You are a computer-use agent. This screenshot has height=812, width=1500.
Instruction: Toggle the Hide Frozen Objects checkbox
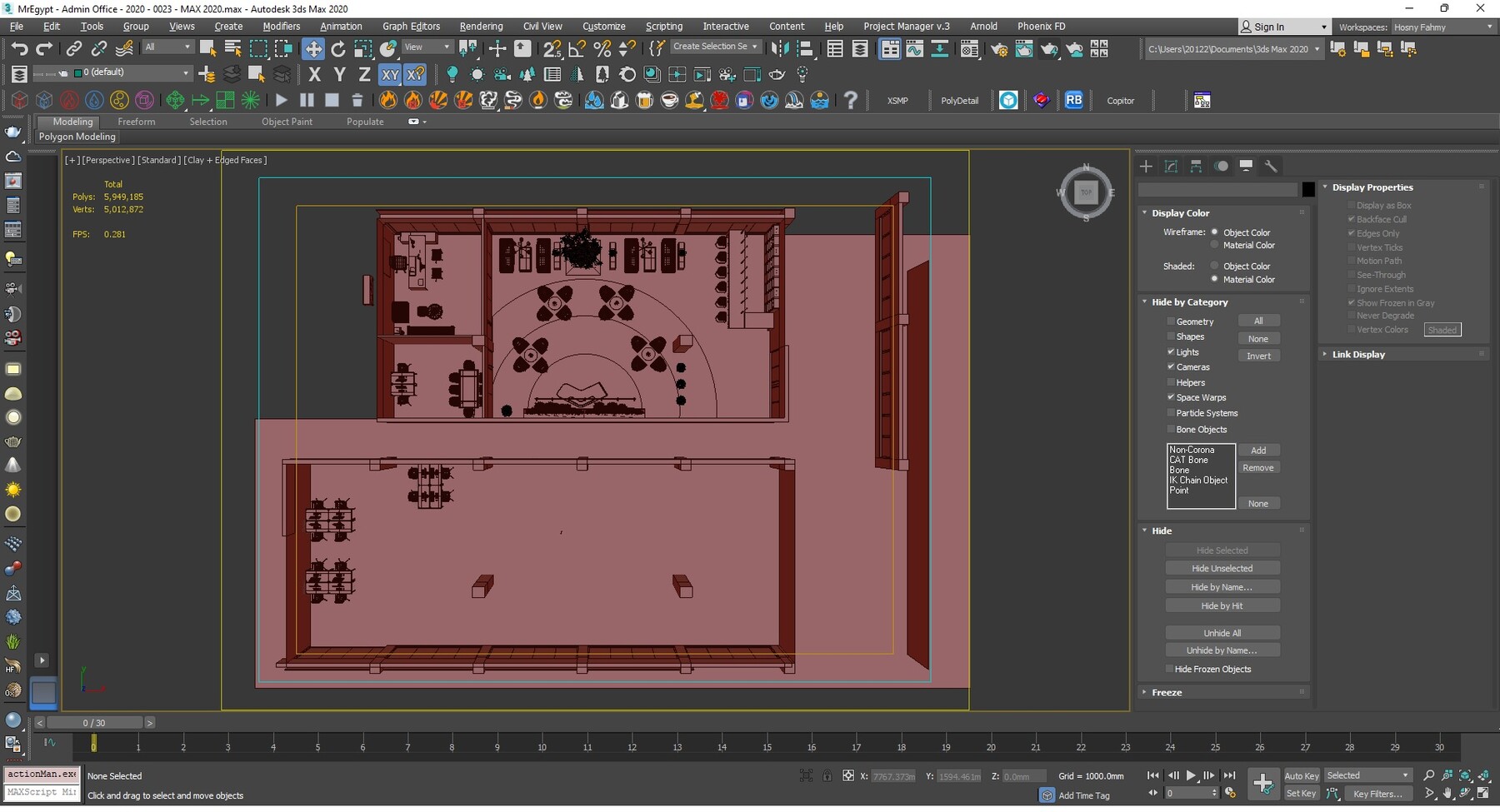coord(1170,669)
